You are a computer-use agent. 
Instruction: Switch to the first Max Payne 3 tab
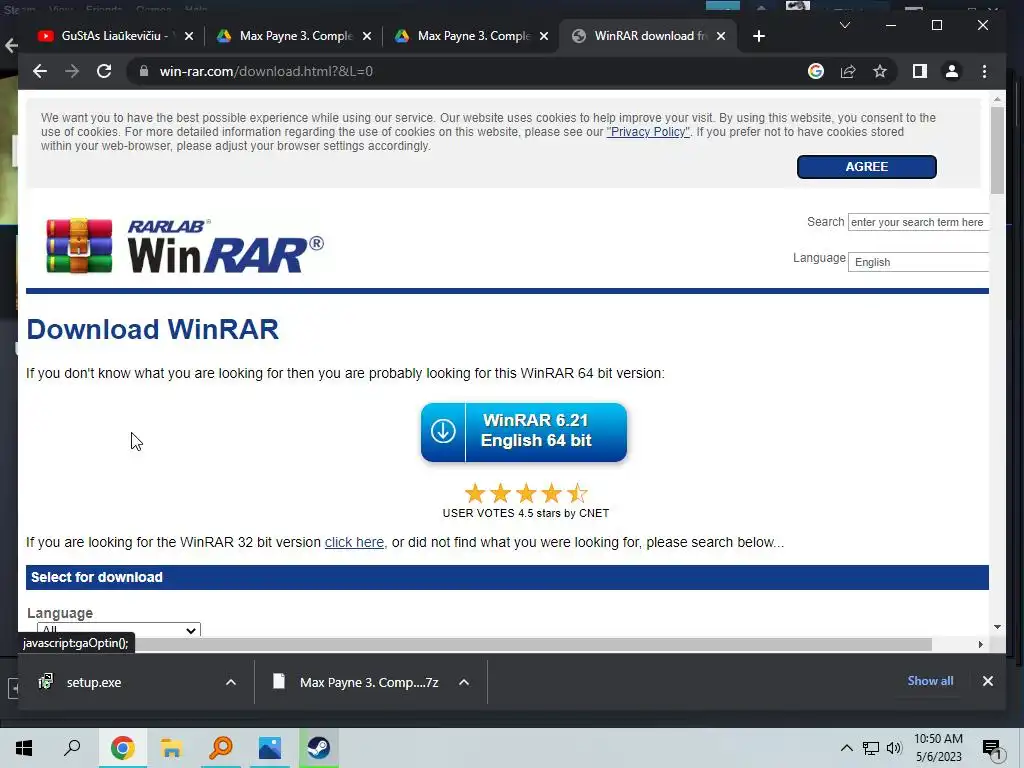295,36
